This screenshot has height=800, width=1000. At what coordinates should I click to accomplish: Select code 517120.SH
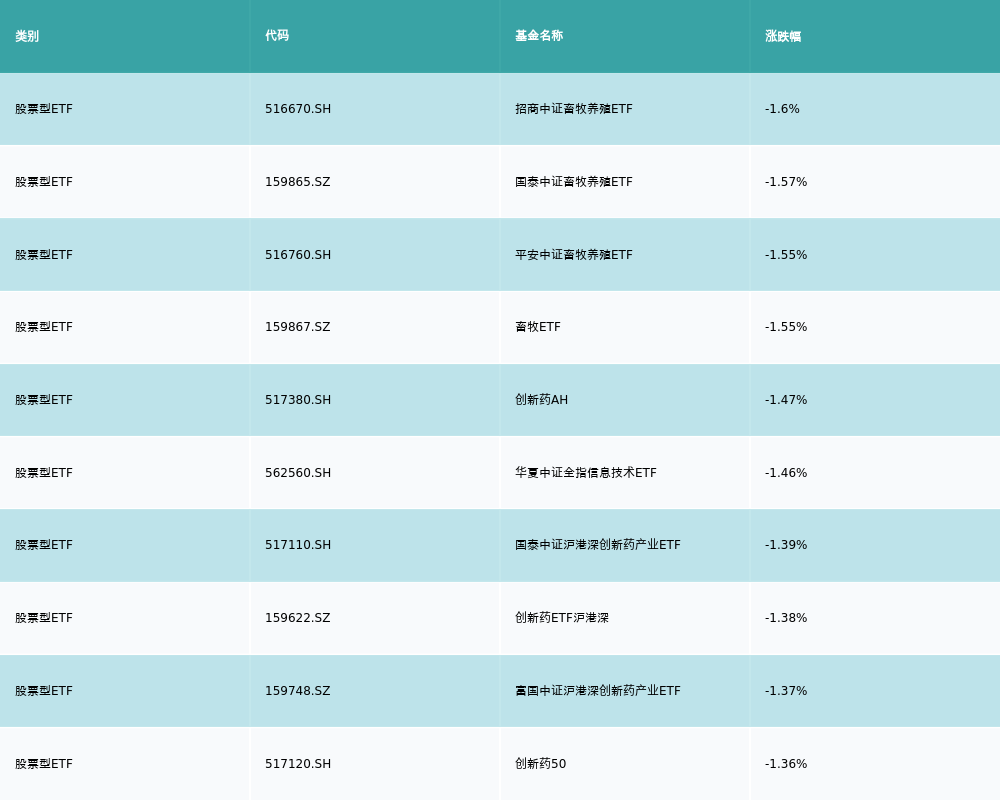coord(298,764)
